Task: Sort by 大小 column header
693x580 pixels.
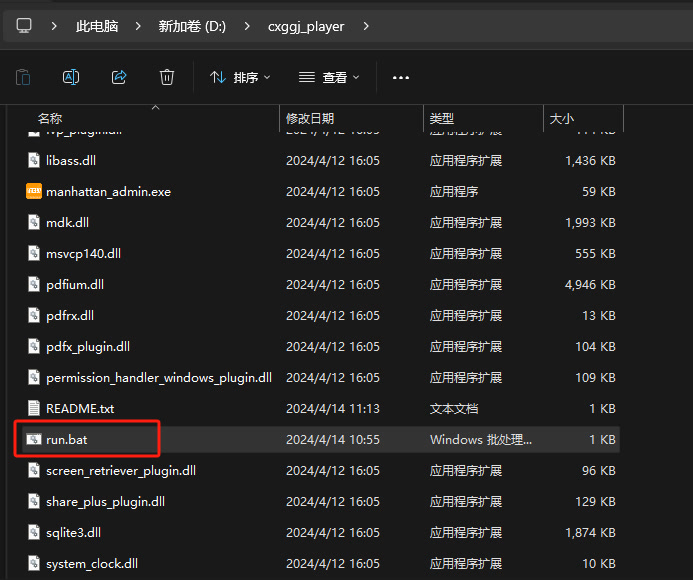Action: tap(561, 118)
